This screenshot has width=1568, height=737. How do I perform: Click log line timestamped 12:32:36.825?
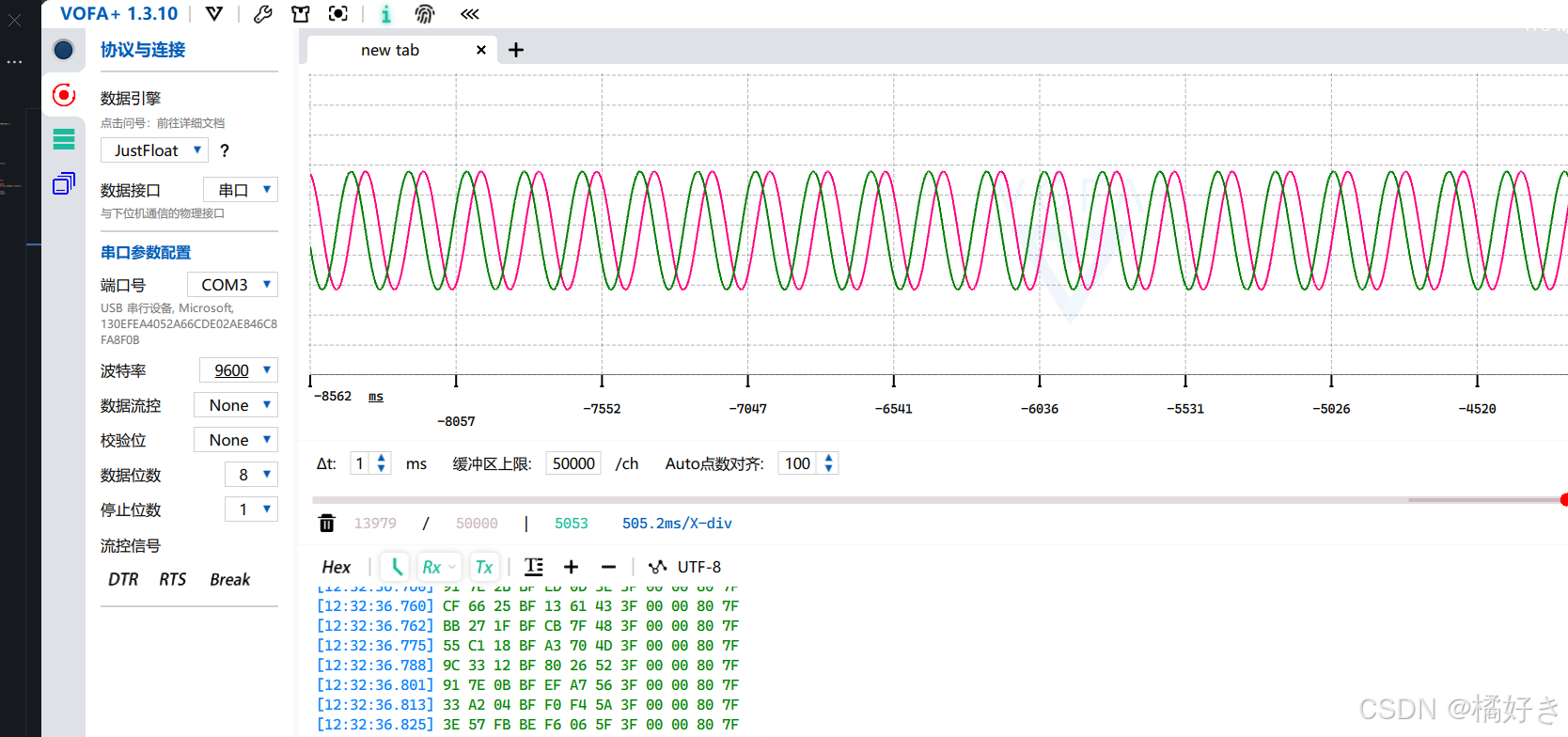pyautogui.click(x=527, y=725)
